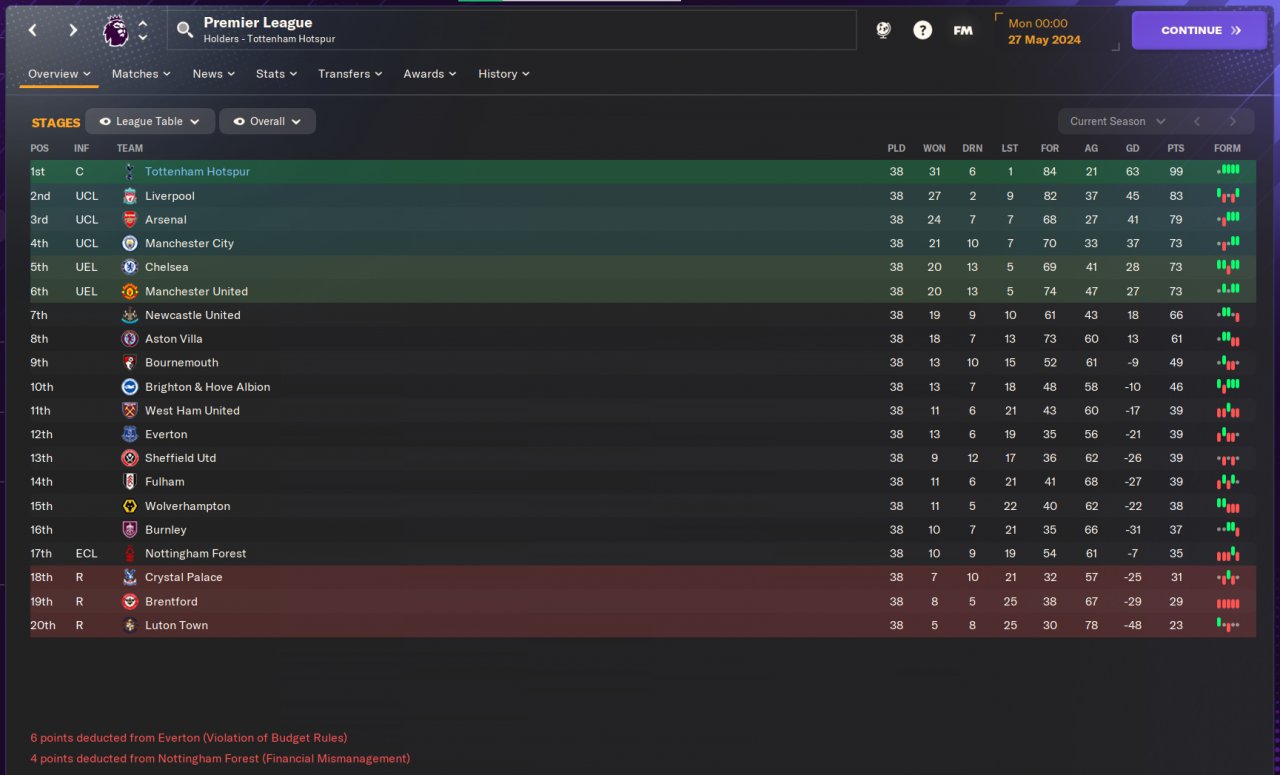This screenshot has height=775, width=1280.
Task: Click the forward navigation arrow
Action: pos(73,30)
